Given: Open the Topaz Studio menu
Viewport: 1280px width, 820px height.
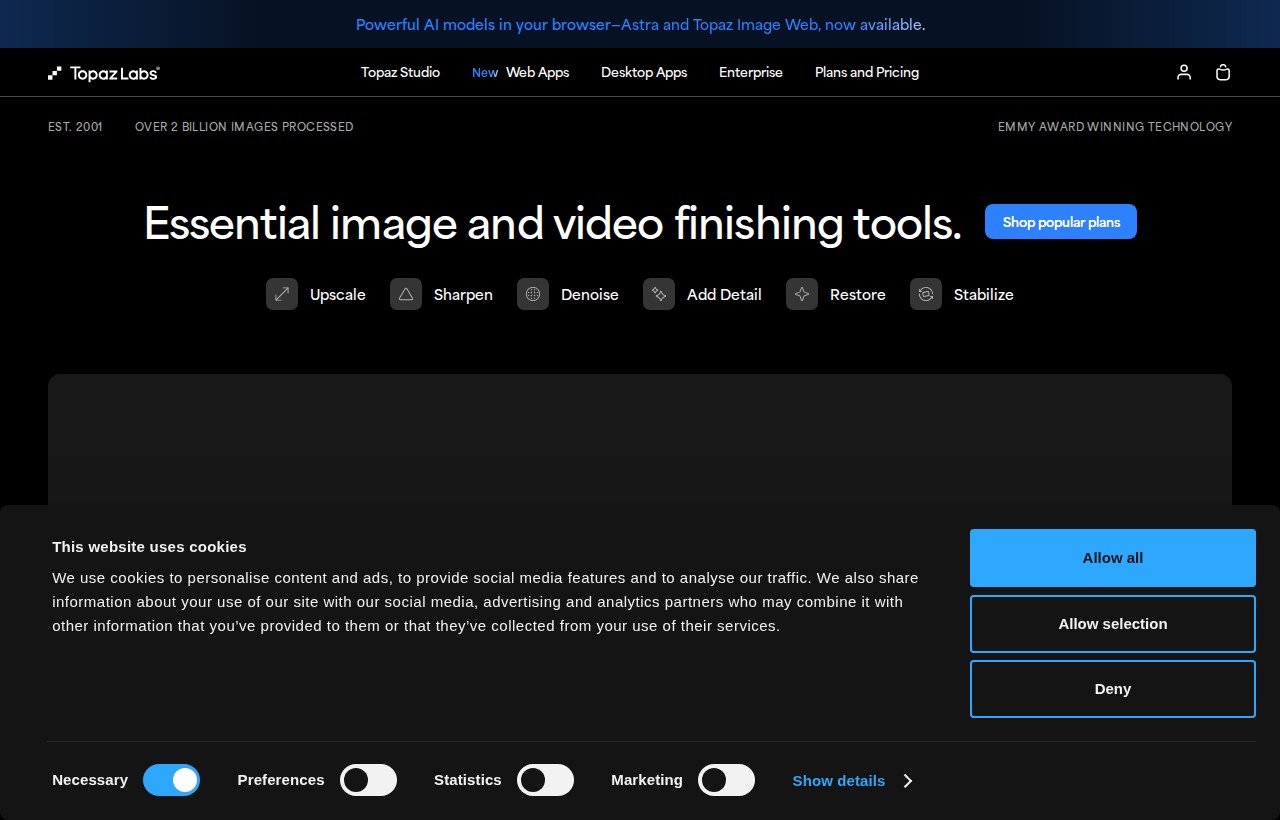Looking at the screenshot, I should click(400, 72).
